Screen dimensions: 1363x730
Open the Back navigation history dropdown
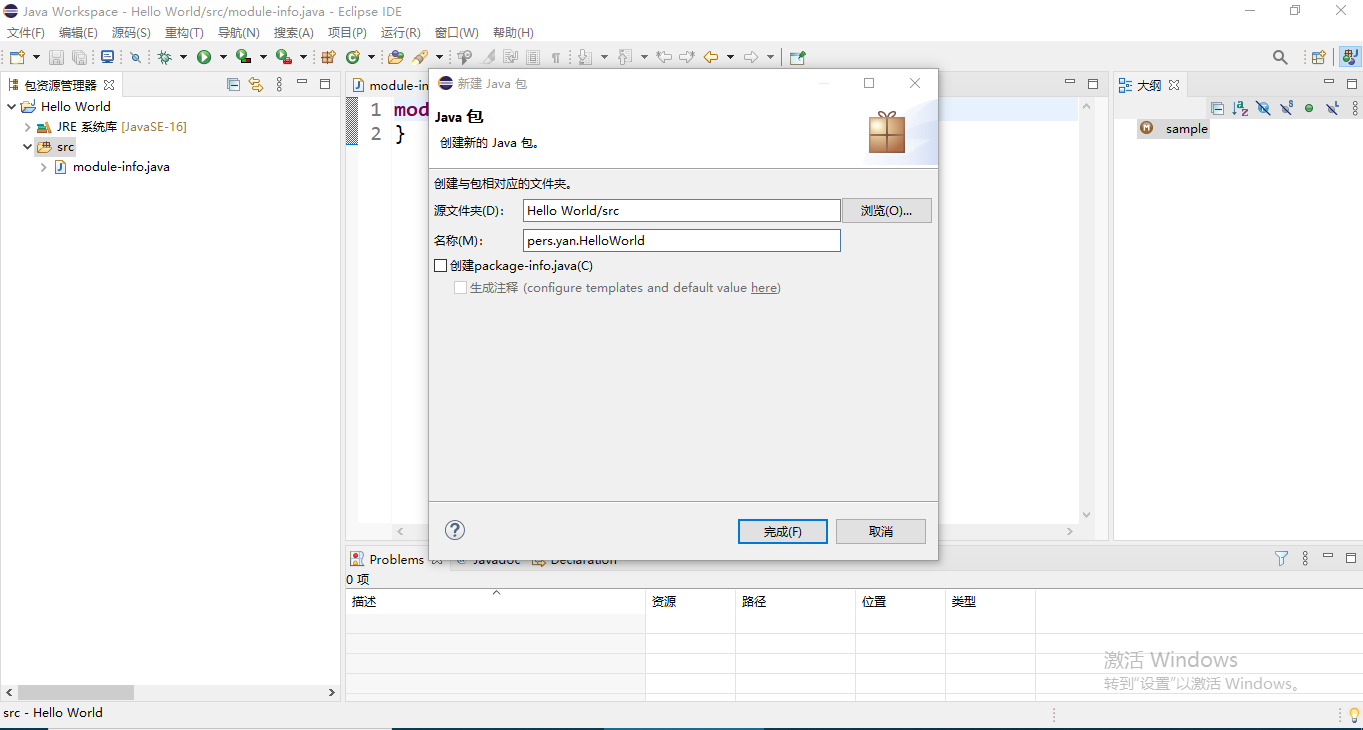(x=730, y=57)
